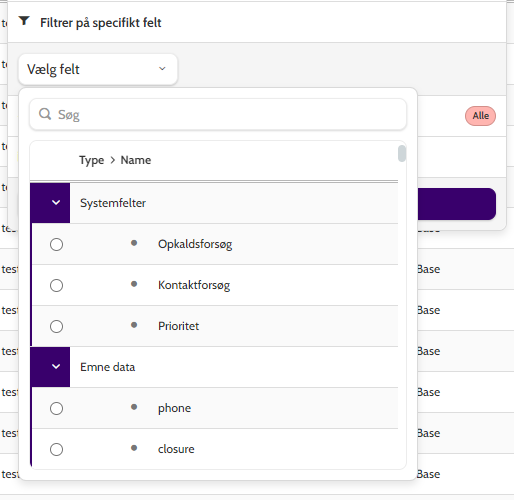Click the bullet dot beside Kontaktforsøg

coord(134,284)
